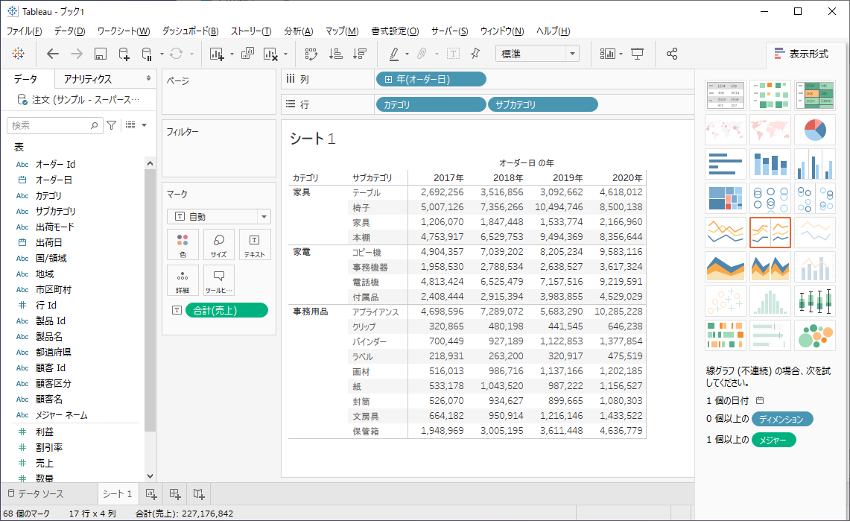Viewport: 850px width, 522px height.
Task: Select the box-and-whisker plot chart type
Action: [815, 301]
